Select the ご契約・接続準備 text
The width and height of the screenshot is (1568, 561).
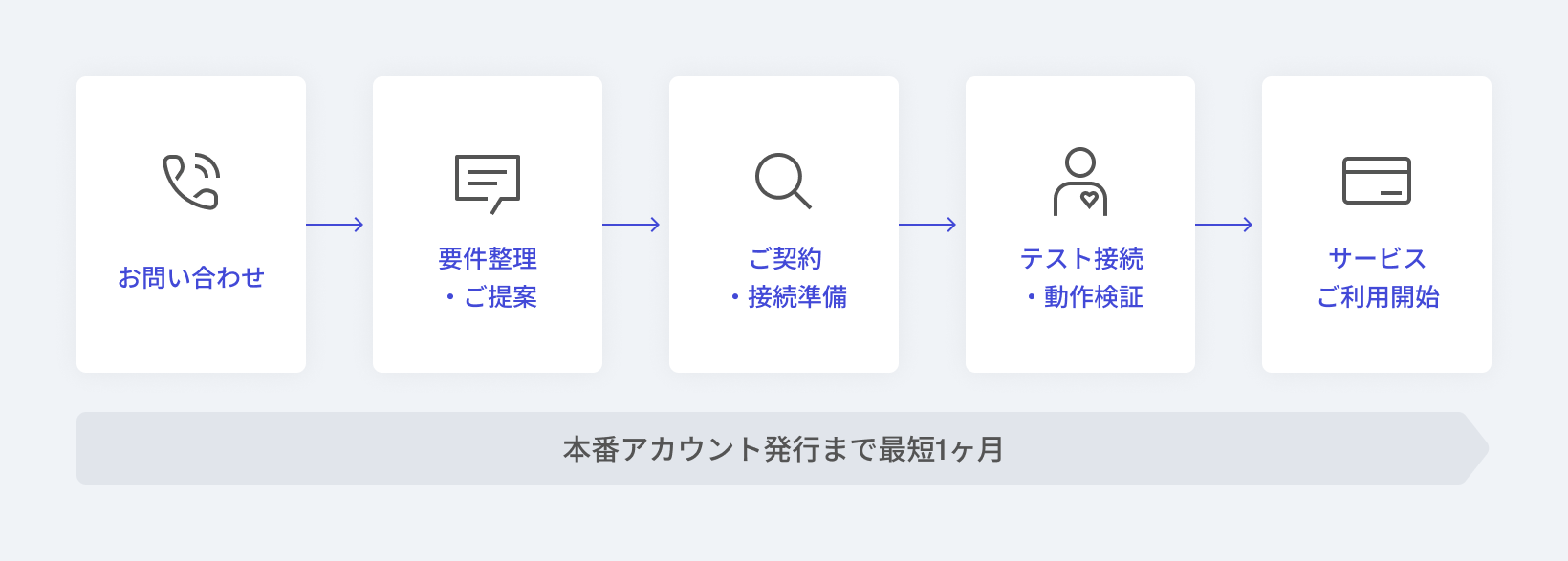[784, 277]
